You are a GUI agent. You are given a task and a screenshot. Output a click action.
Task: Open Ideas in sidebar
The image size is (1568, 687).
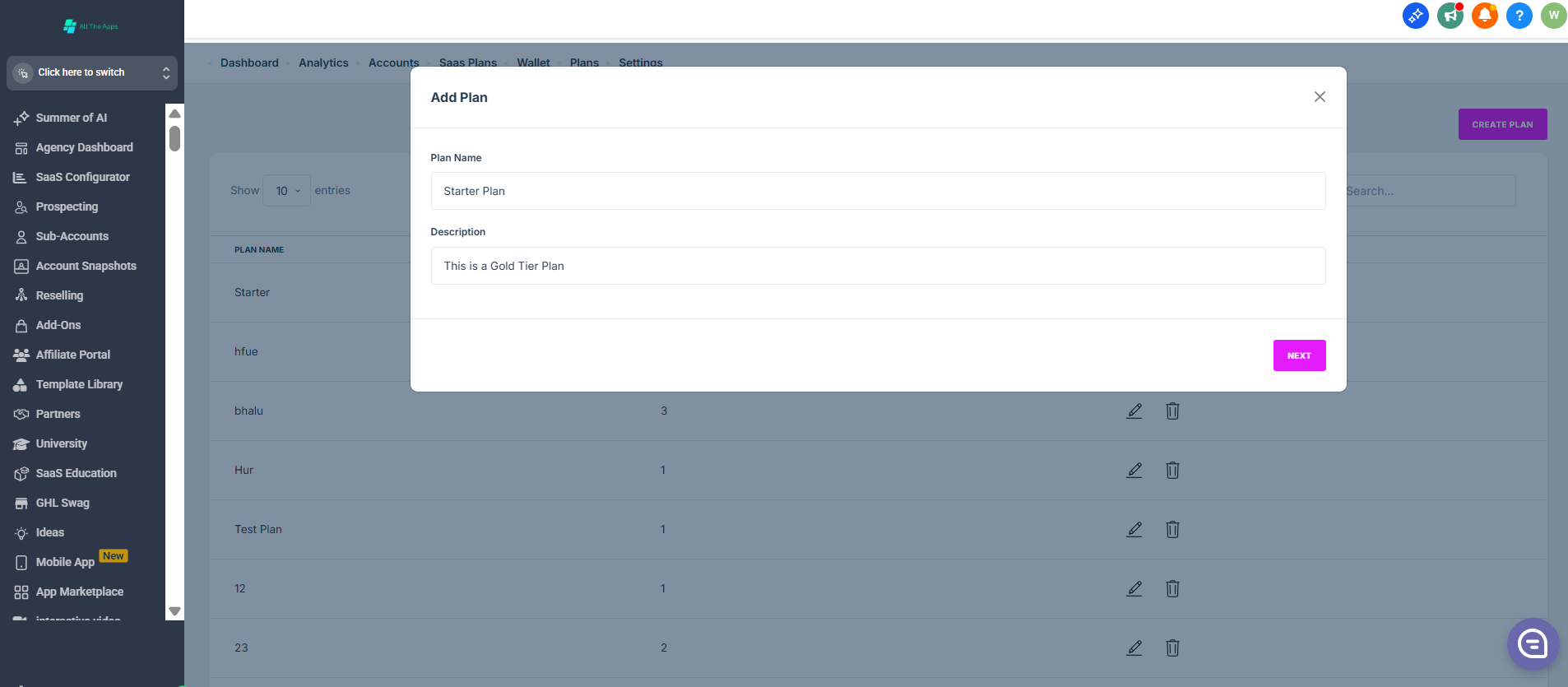49,532
